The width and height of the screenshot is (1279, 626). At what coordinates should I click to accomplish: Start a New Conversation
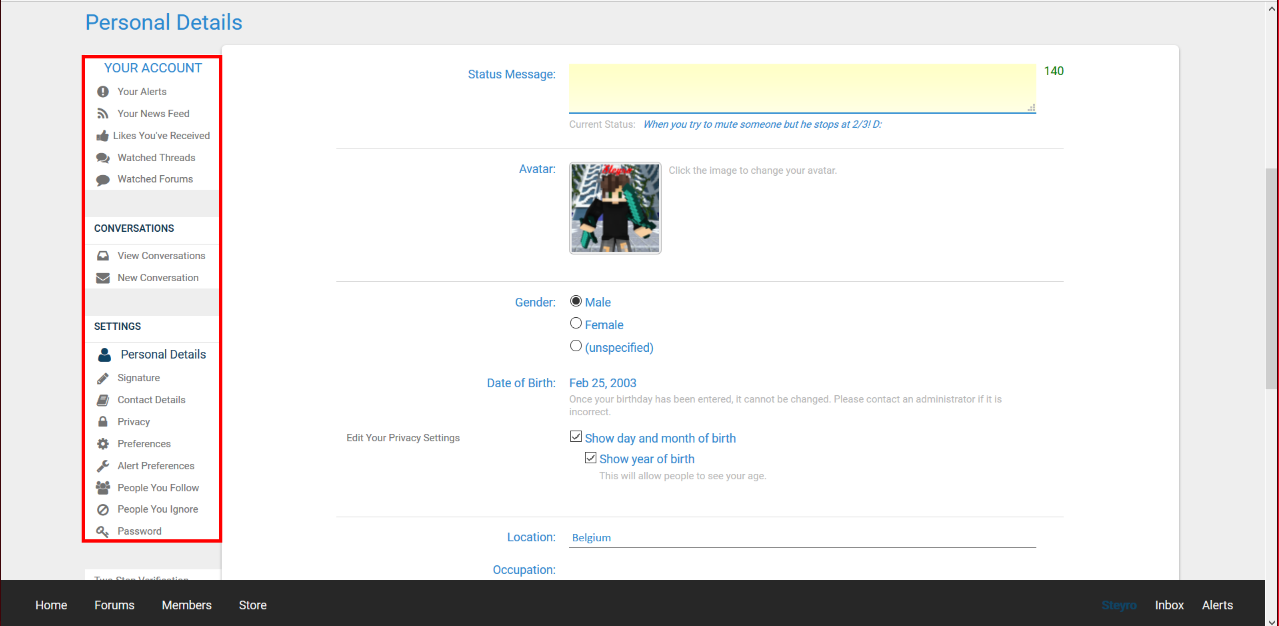(158, 278)
